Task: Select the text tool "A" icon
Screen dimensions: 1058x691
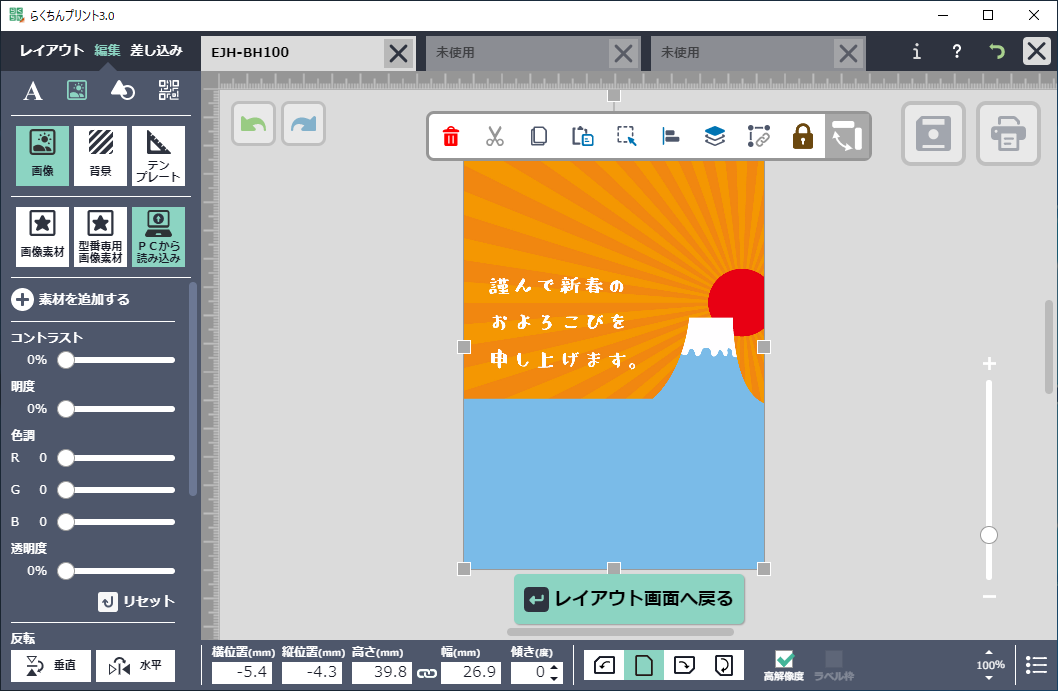Action: click(x=32, y=90)
